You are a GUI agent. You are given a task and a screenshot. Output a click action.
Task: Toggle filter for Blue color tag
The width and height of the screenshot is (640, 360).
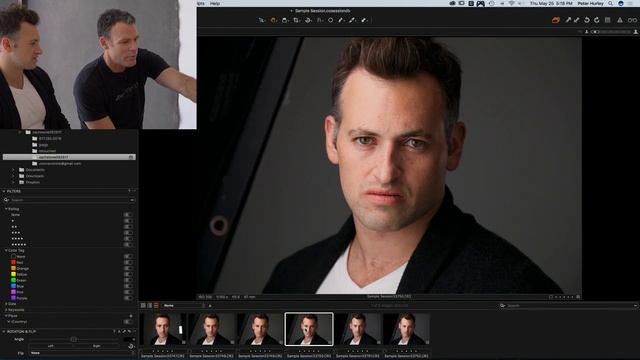click(x=128, y=286)
